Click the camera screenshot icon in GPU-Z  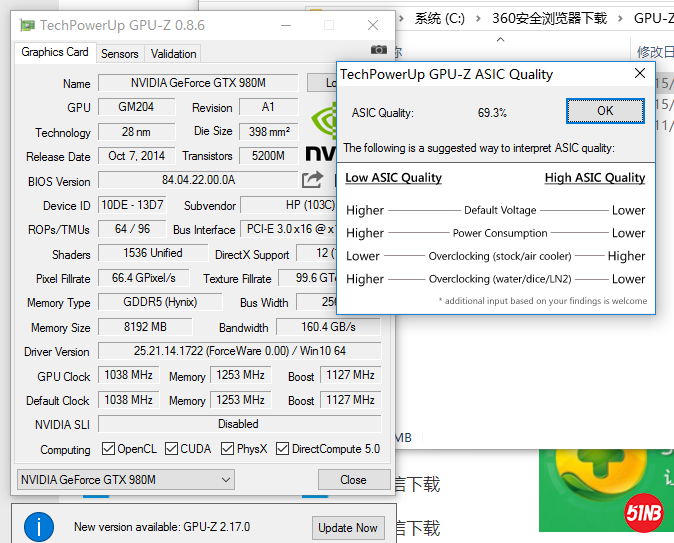(378, 50)
